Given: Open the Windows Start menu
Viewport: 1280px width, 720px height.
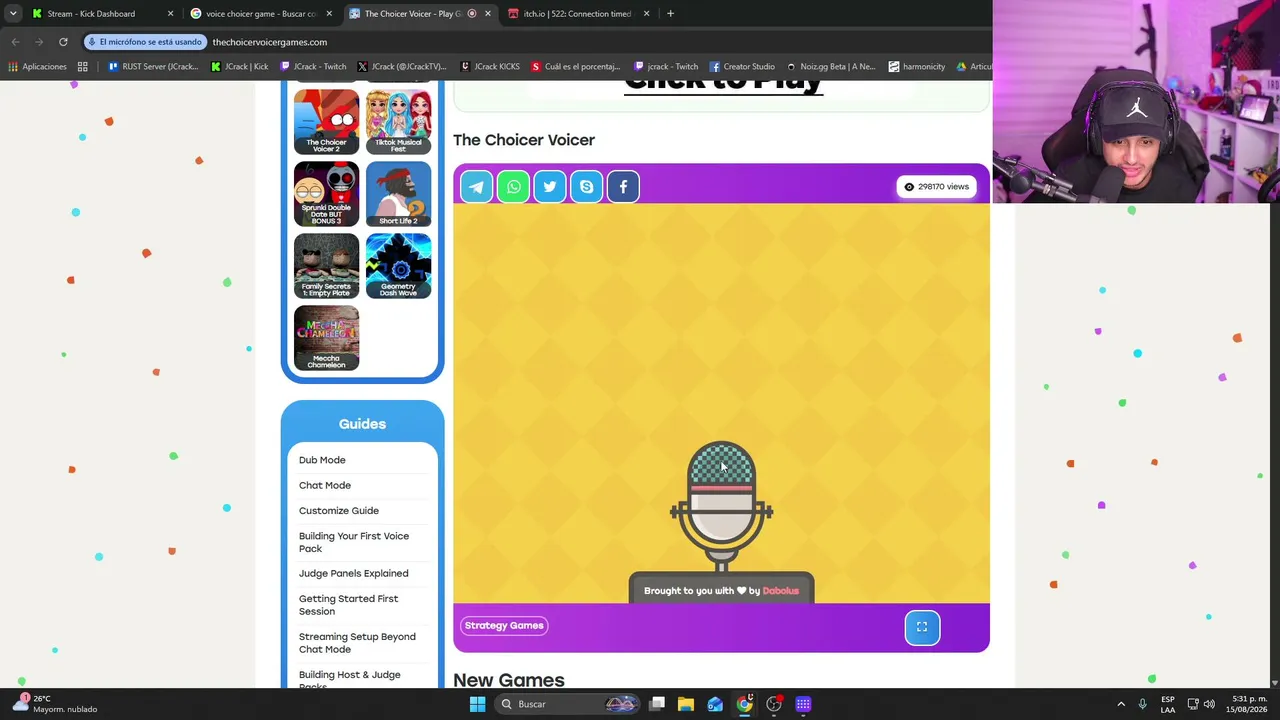Looking at the screenshot, I should [x=477, y=704].
